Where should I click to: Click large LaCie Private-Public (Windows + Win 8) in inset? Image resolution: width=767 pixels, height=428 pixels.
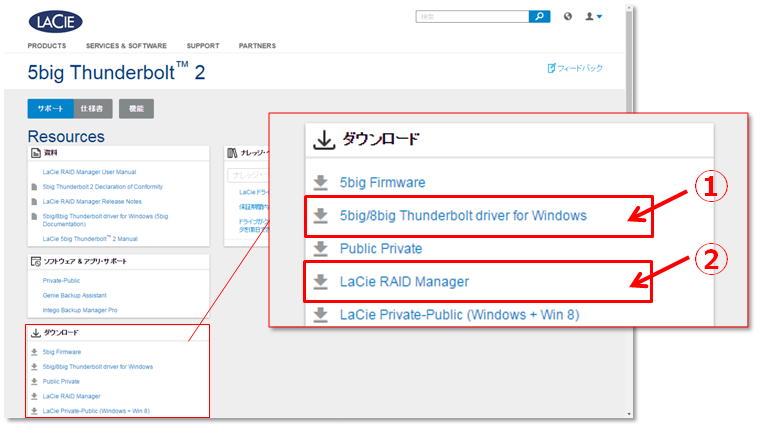pyautogui.click(x=459, y=315)
